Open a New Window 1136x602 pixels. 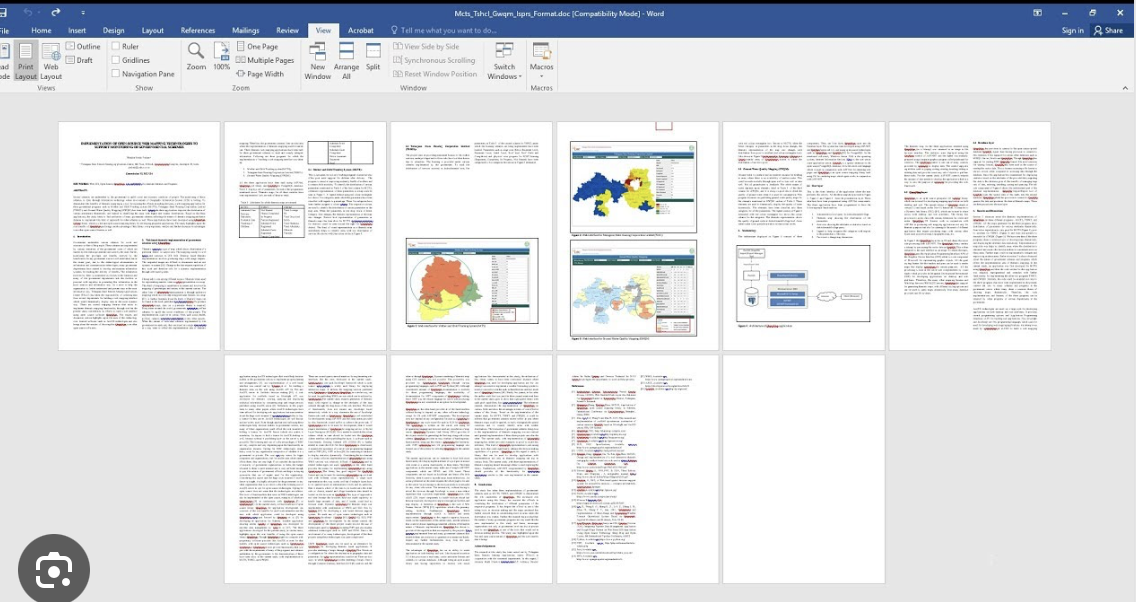pos(317,61)
